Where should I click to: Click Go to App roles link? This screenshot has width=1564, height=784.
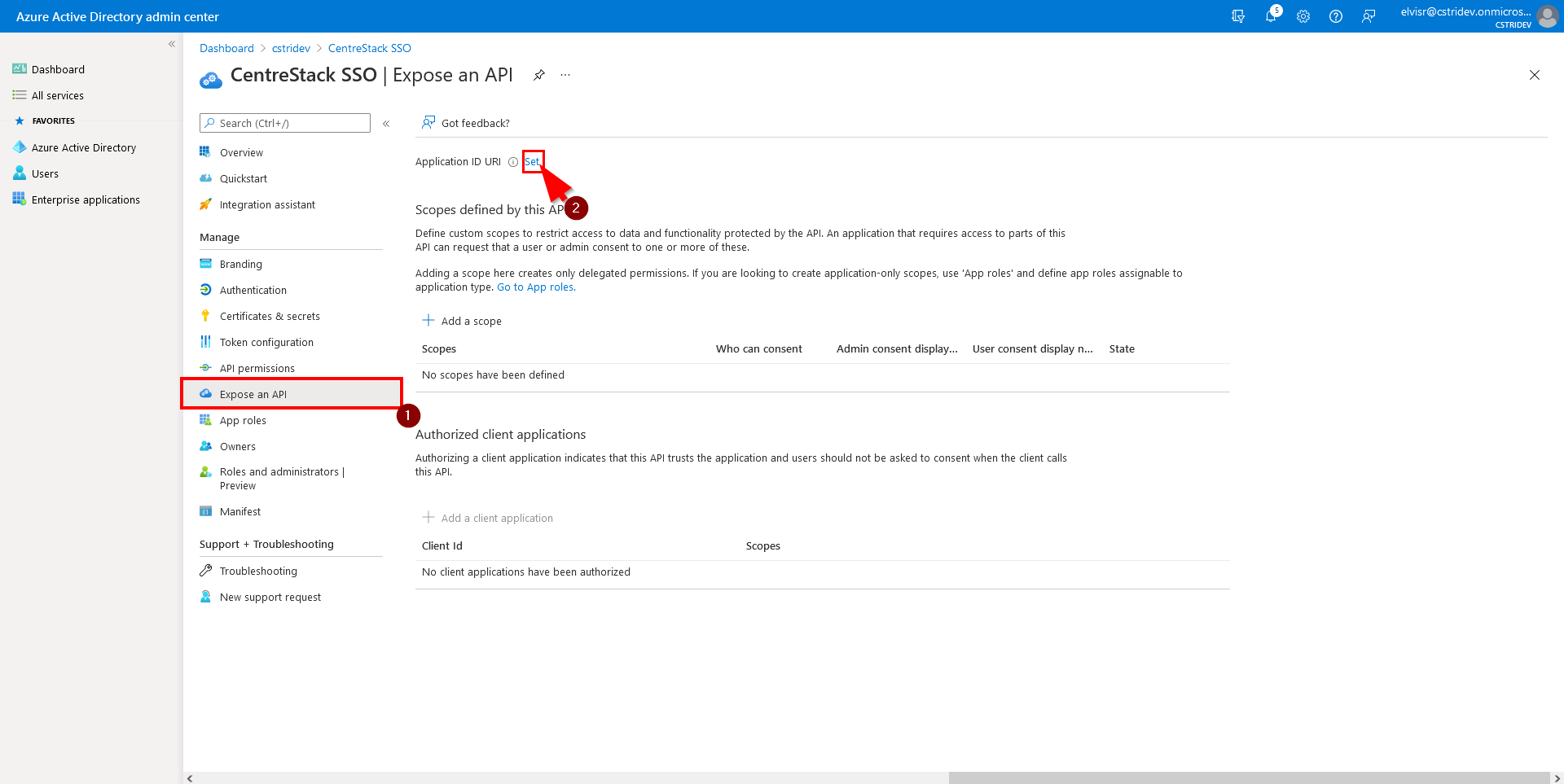[x=535, y=287]
